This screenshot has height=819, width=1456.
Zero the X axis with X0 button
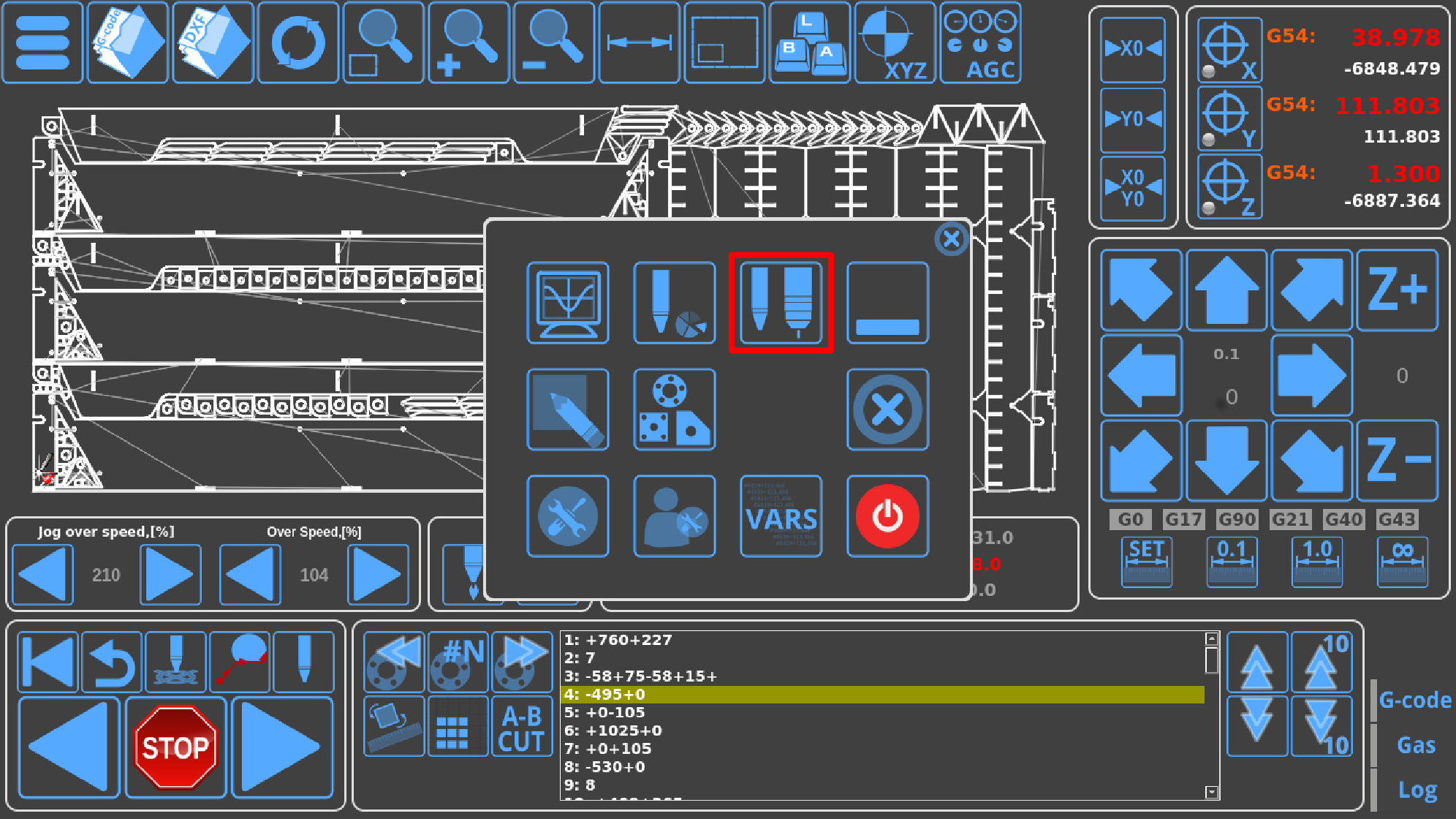1132,49
